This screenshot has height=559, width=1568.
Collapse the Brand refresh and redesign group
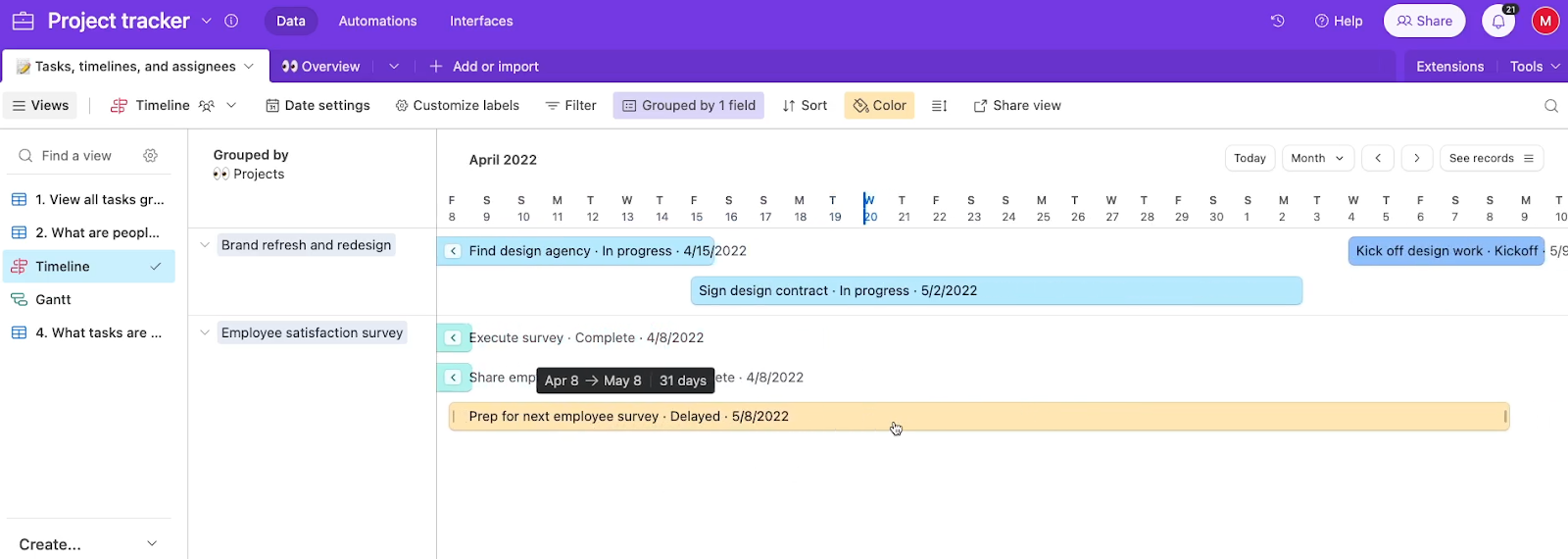tap(205, 245)
